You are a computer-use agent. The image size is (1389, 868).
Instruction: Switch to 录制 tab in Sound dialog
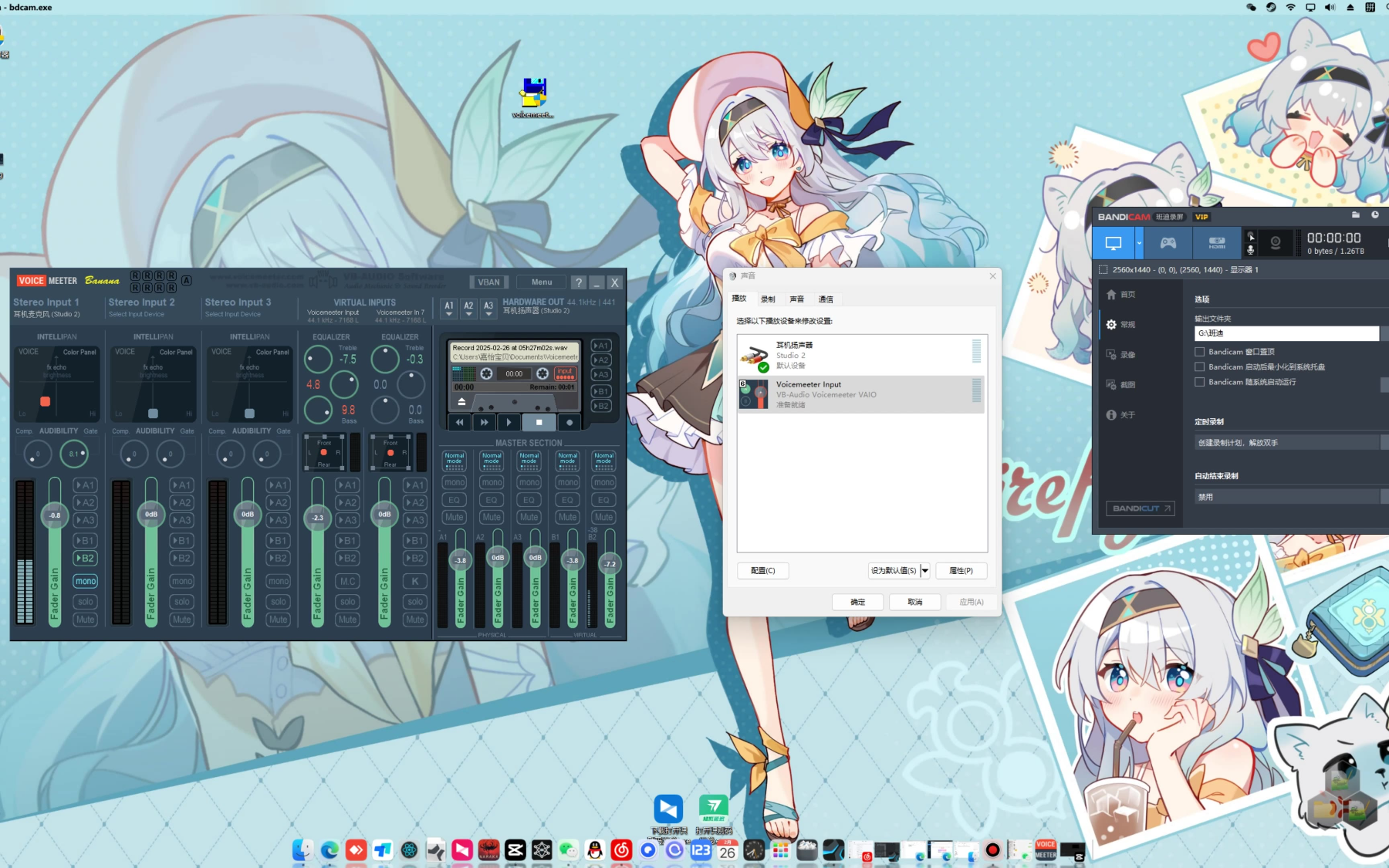pos(768,299)
